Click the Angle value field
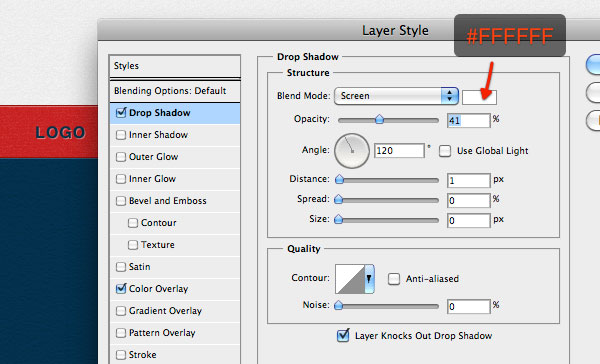This screenshot has height=364, width=600. click(399, 150)
